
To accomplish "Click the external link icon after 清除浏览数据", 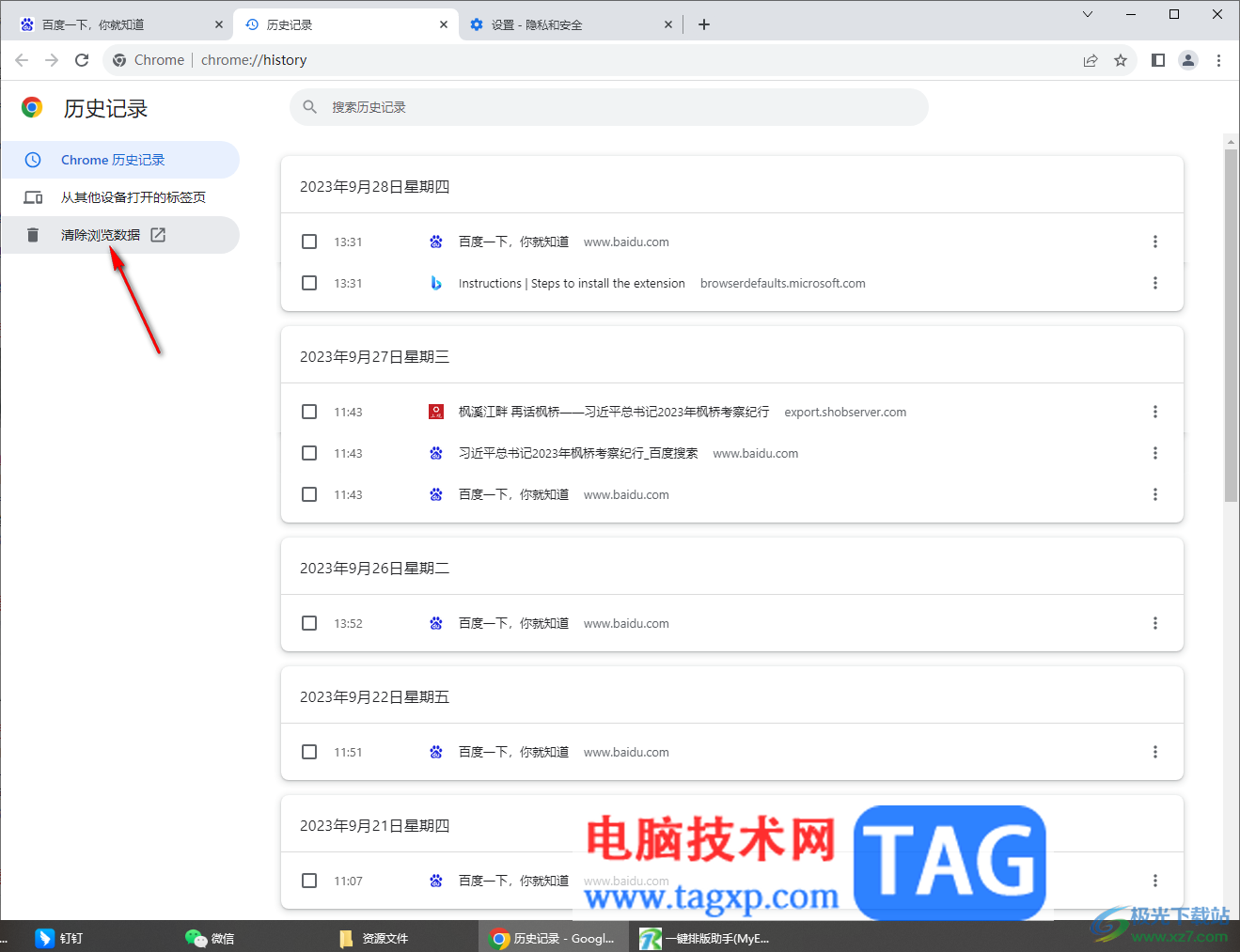I will point(157,234).
